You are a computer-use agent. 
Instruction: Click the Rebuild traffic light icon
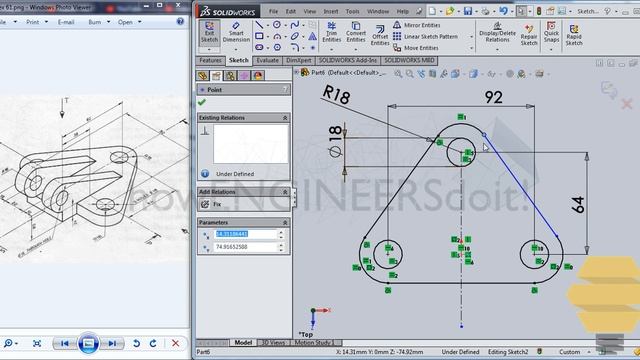tap(539, 11)
